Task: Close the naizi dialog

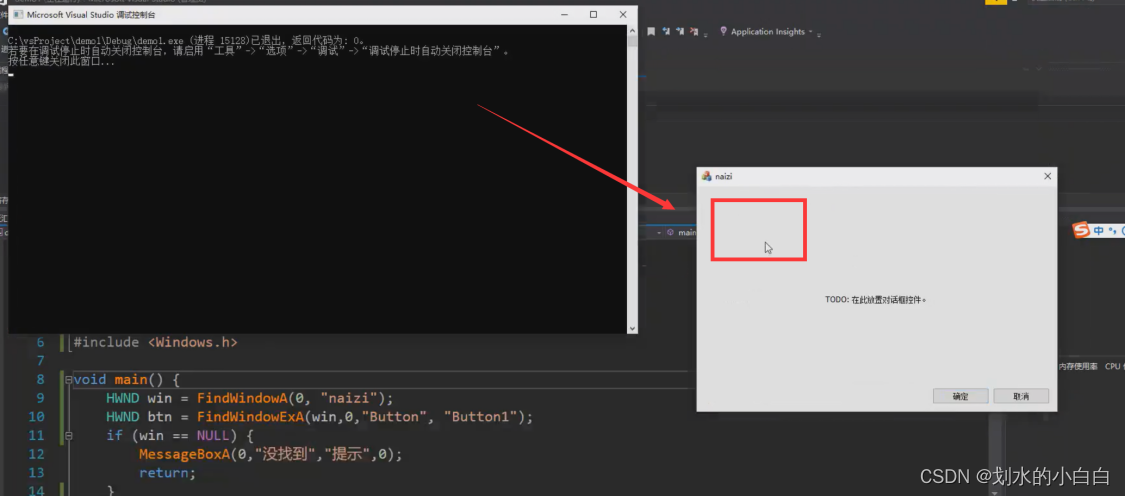Action: coord(1048,176)
